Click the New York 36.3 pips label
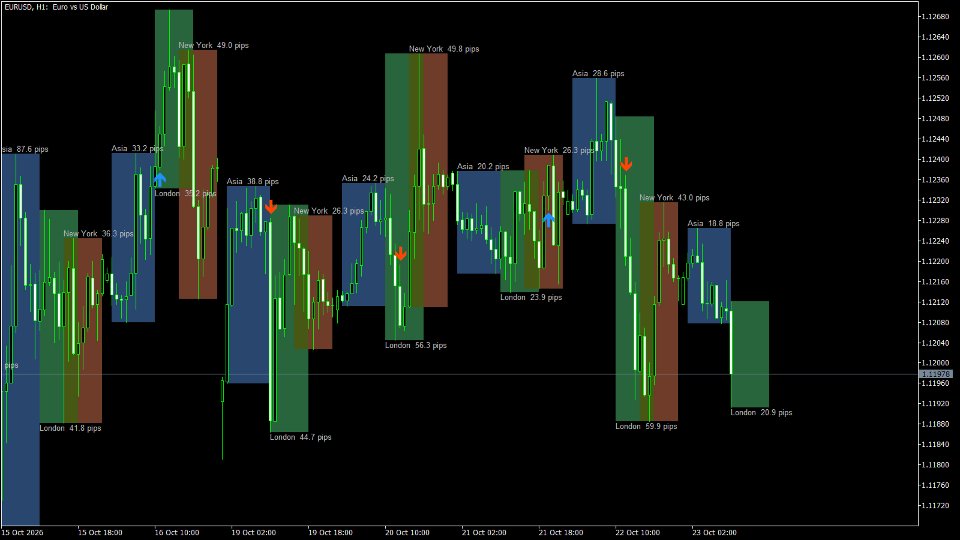This screenshot has height=540, width=960. point(98,234)
